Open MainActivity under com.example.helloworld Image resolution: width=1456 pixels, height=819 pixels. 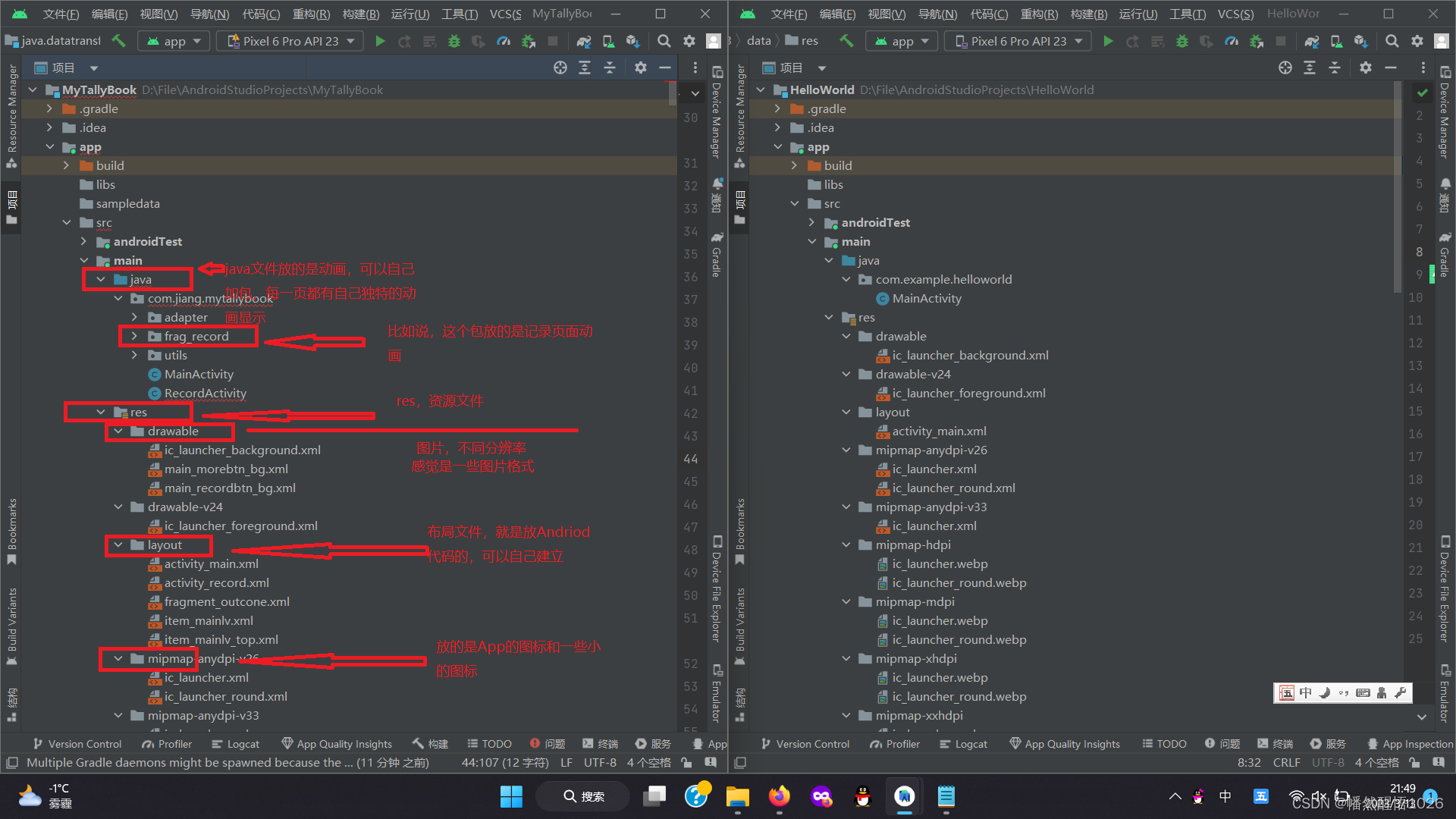pos(926,298)
